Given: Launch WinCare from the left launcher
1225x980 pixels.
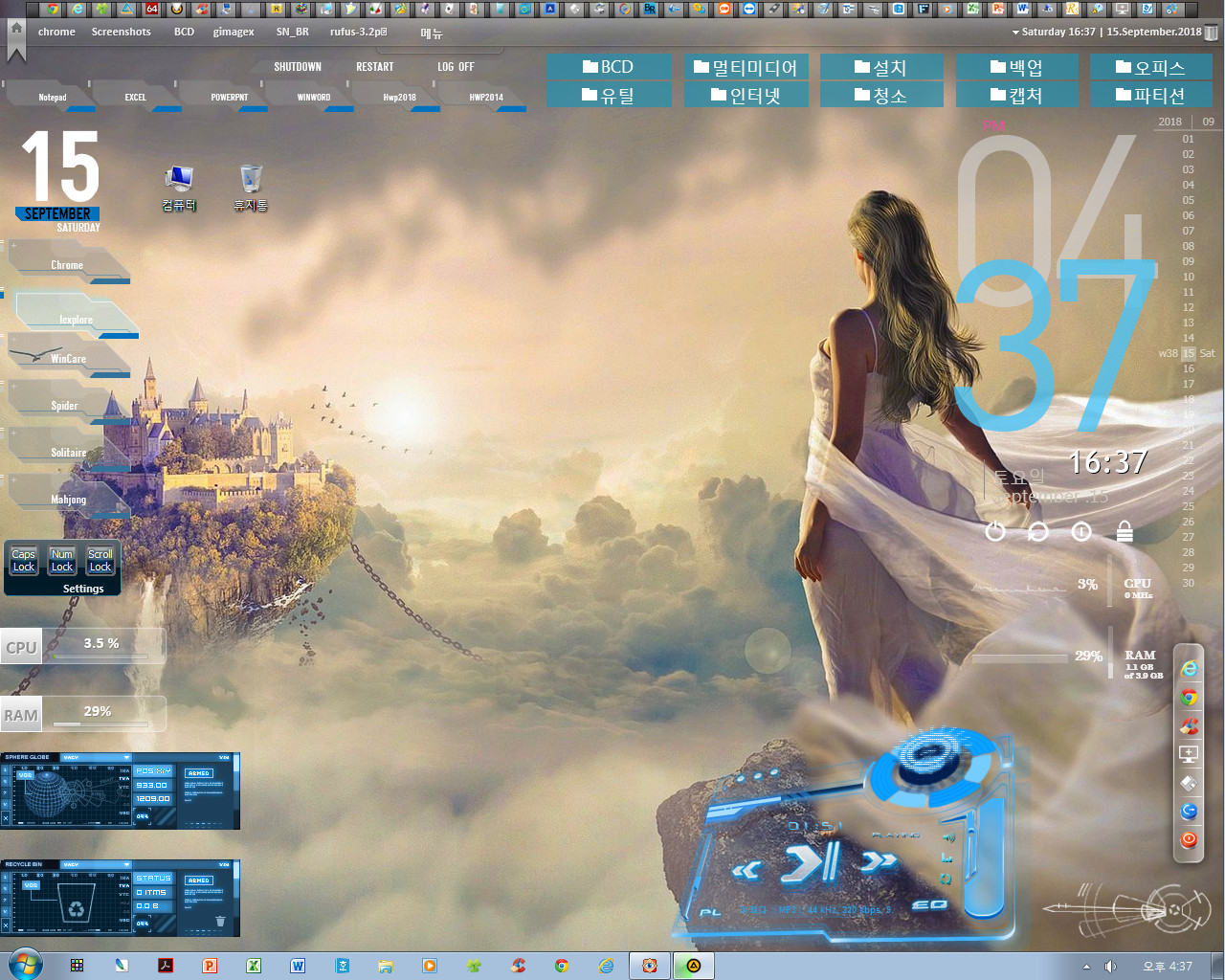Looking at the screenshot, I should coord(67,358).
